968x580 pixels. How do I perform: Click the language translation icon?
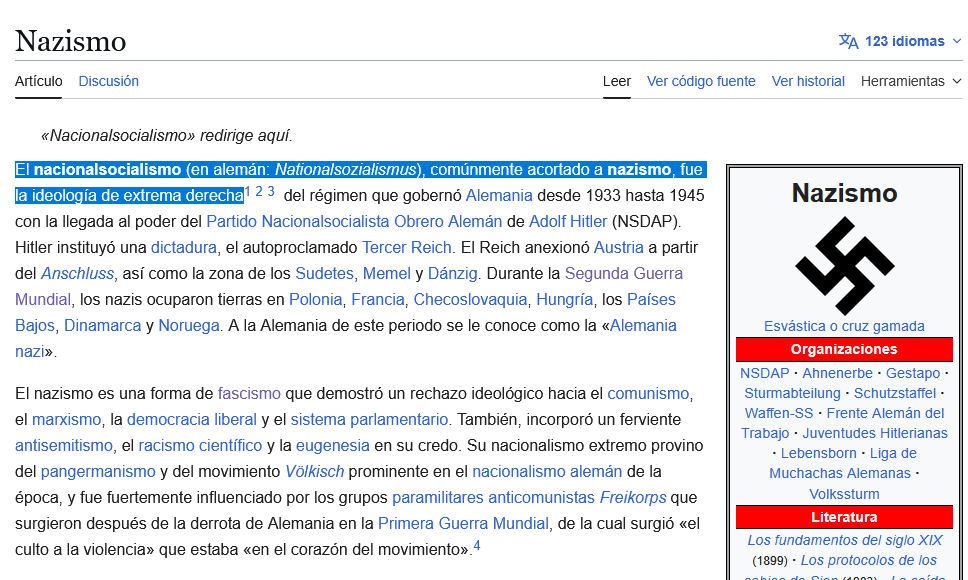pos(848,41)
